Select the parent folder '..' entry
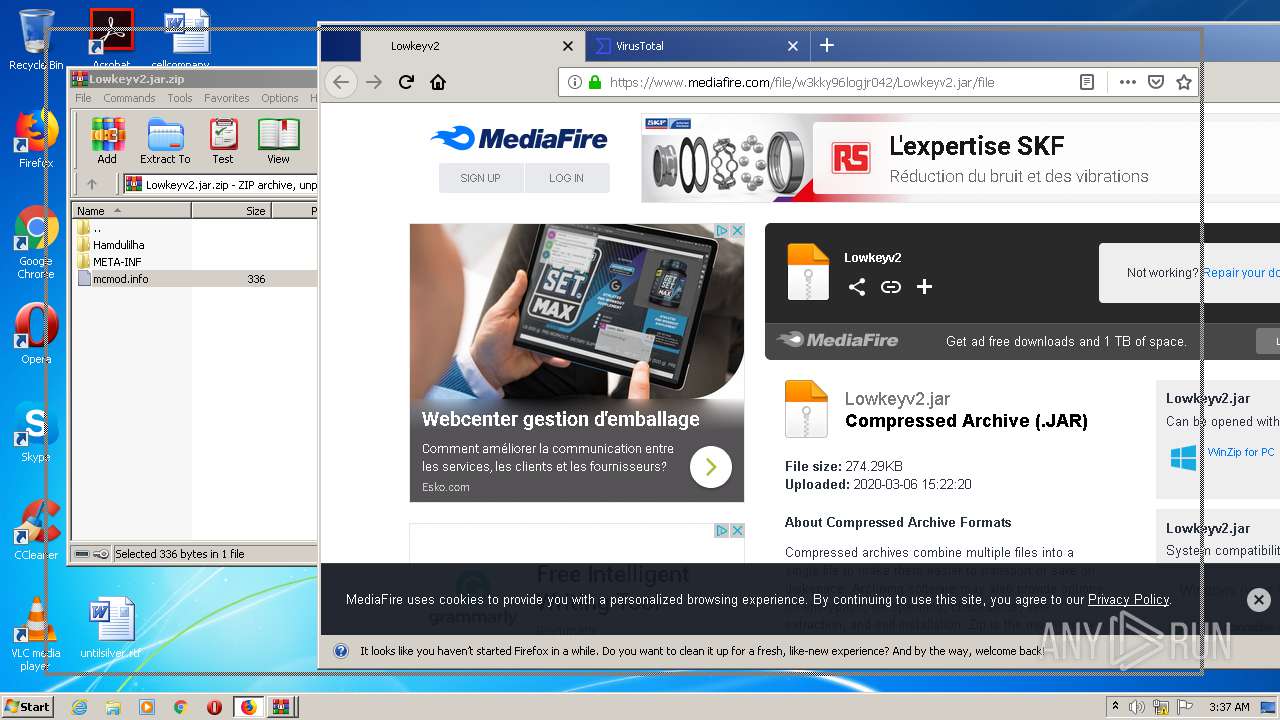Viewport: 1280px width, 720px height. click(97, 228)
